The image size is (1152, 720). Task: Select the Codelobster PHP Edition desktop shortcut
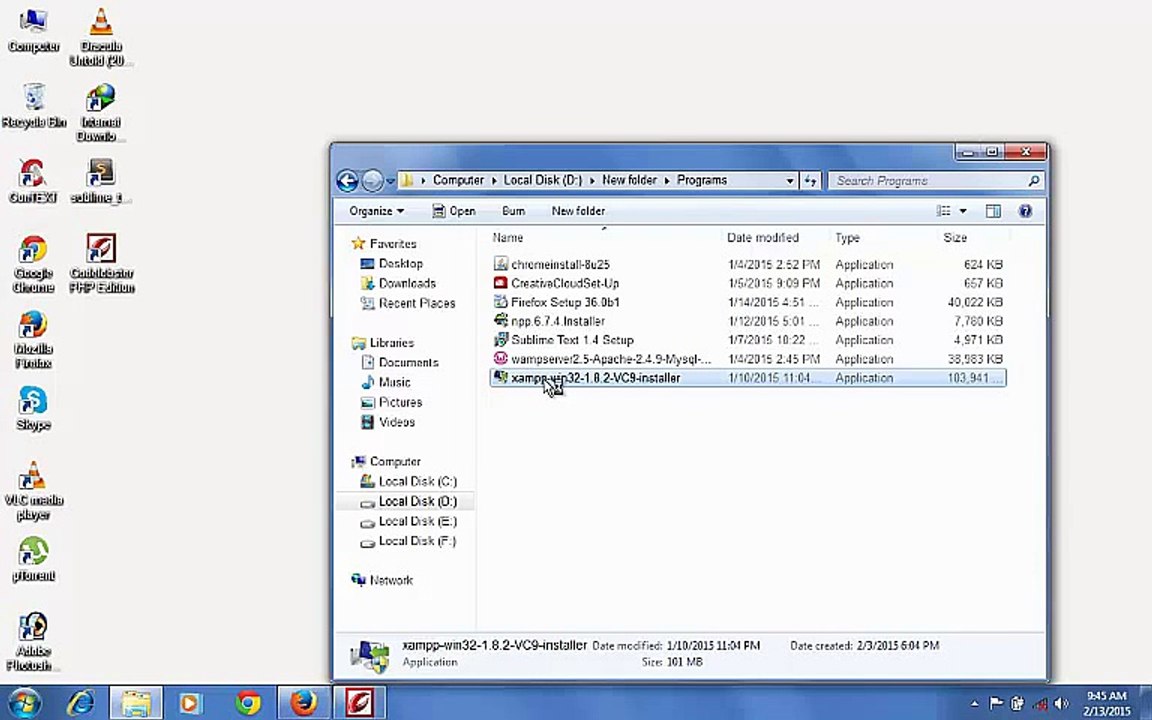pyautogui.click(x=101, y=263)
